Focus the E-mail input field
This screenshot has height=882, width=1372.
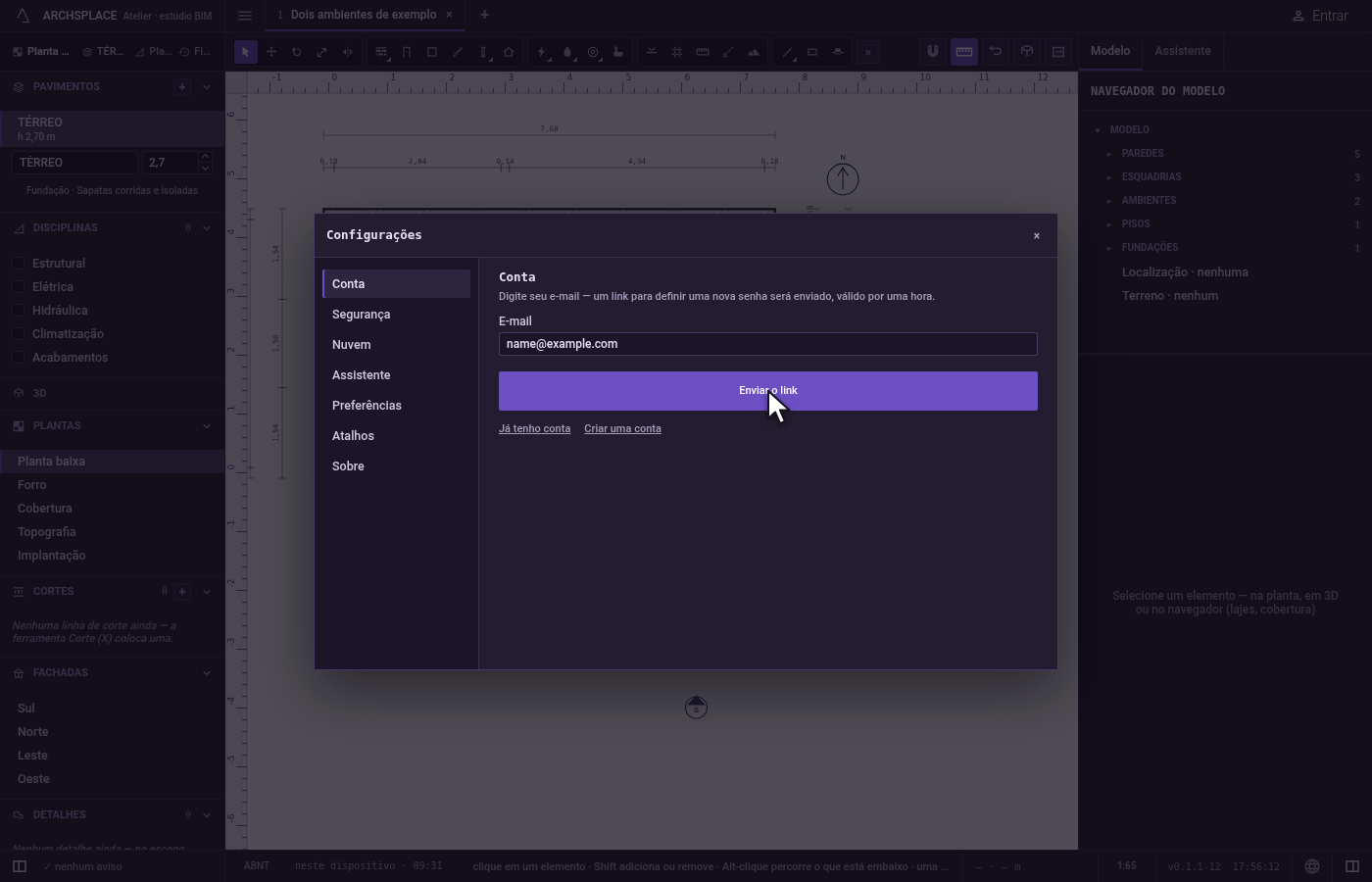click(768, 344)
